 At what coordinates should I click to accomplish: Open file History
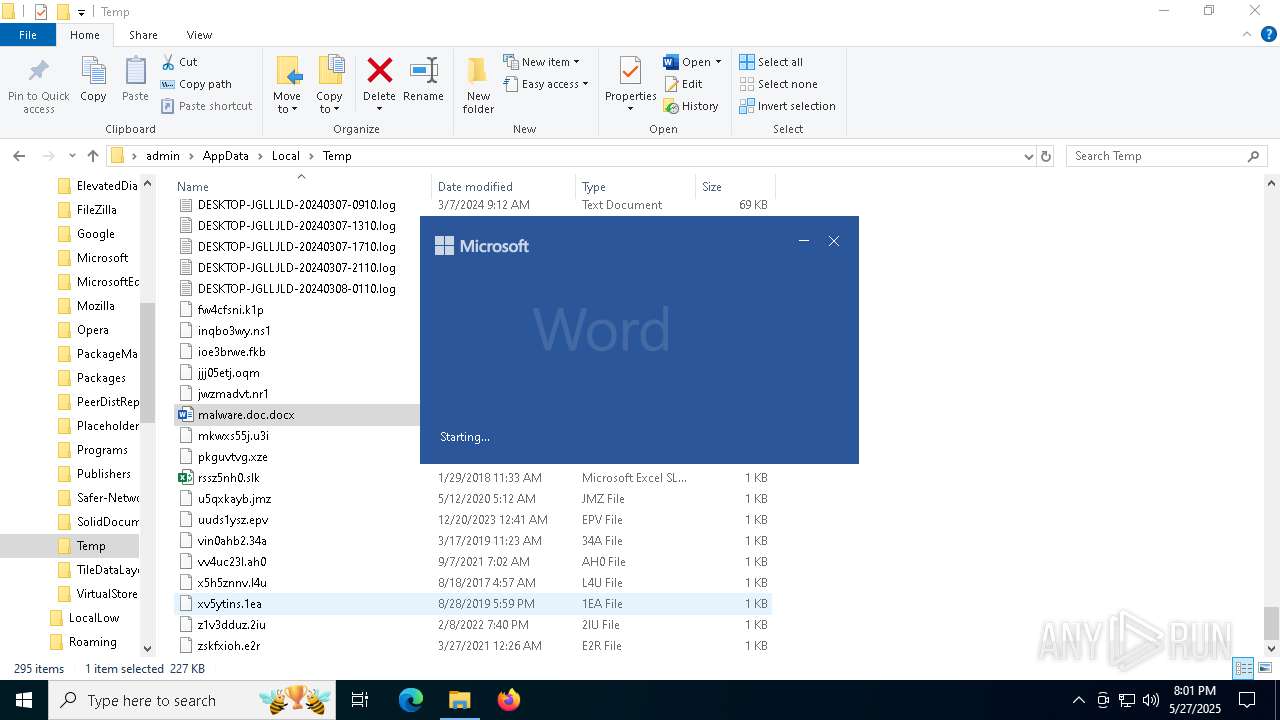pyautogui.click(x=691, y=106)
